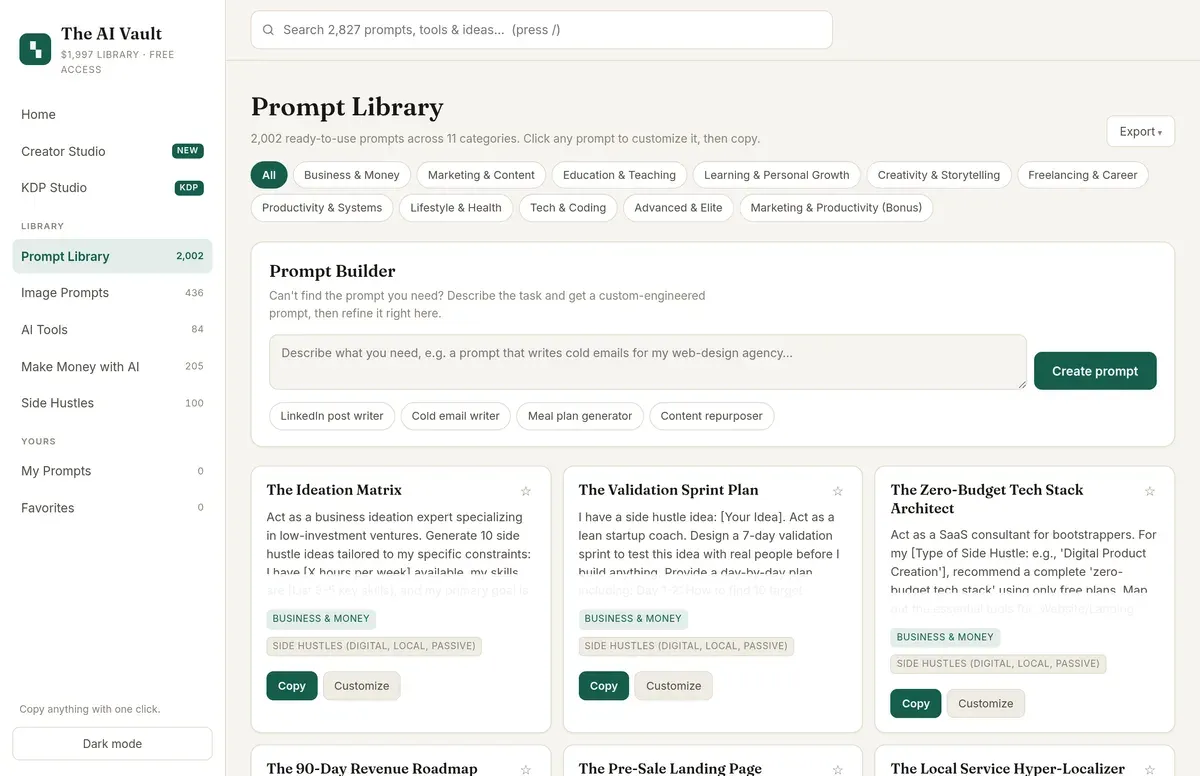Click The AI Vault logo icon
The image size is (1200, 776).
pyautogui.click(x=35, y=49)
